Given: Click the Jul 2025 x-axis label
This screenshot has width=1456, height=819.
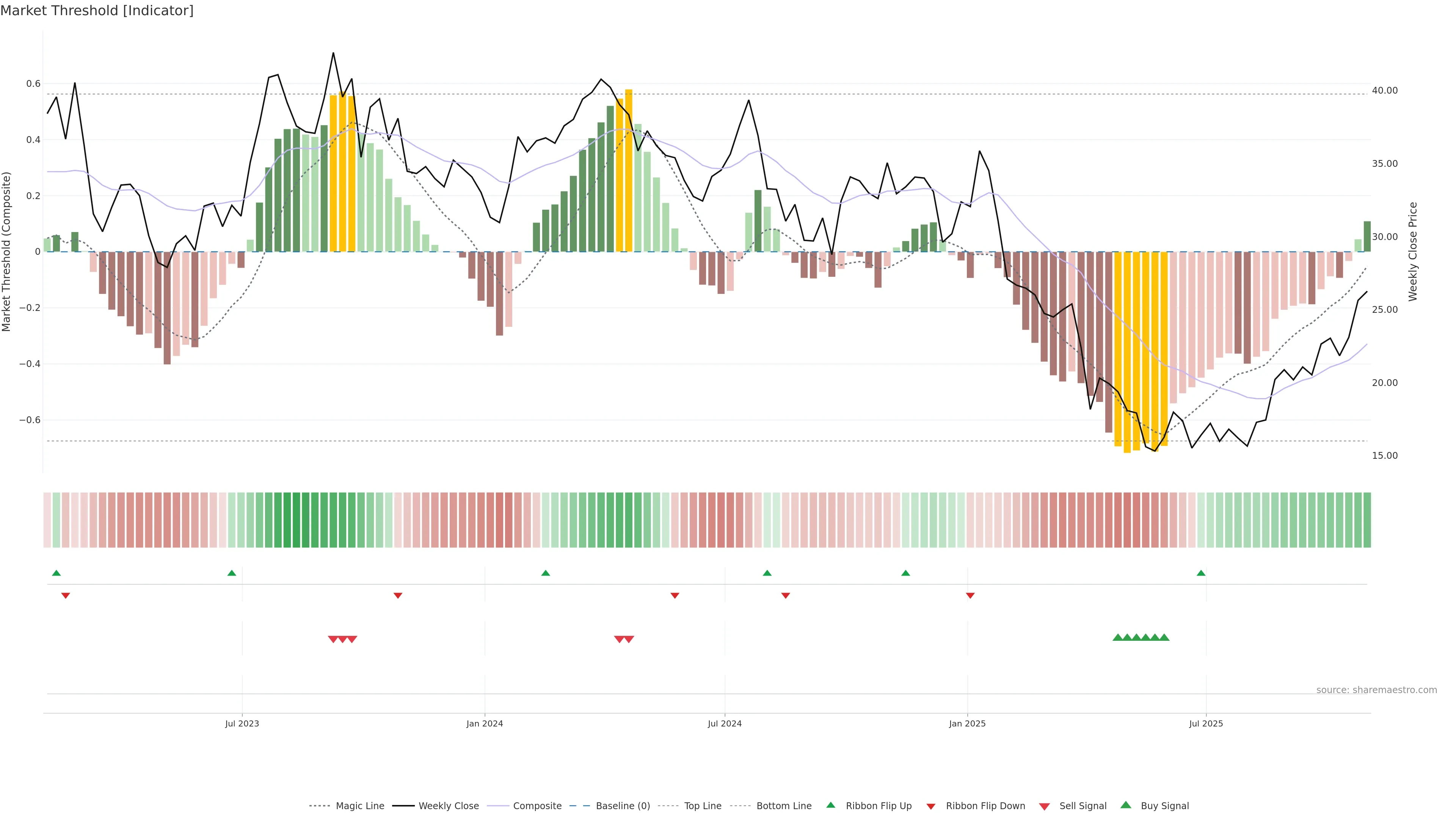Looking at the screenshot, I should (1206, 723).
